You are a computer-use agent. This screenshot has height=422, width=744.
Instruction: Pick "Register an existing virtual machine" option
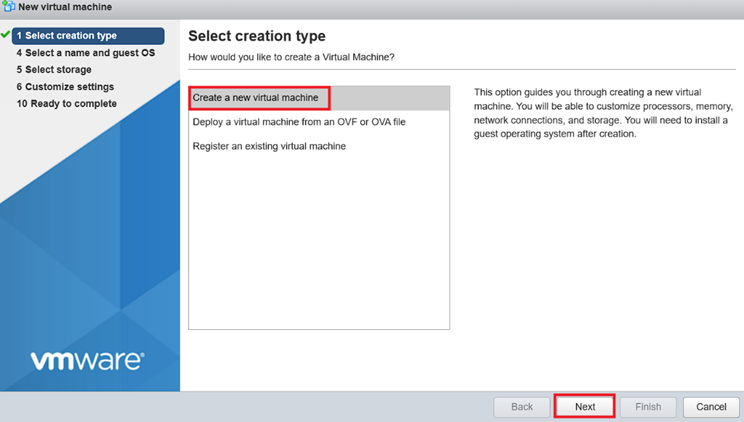(x=269, y=146)
